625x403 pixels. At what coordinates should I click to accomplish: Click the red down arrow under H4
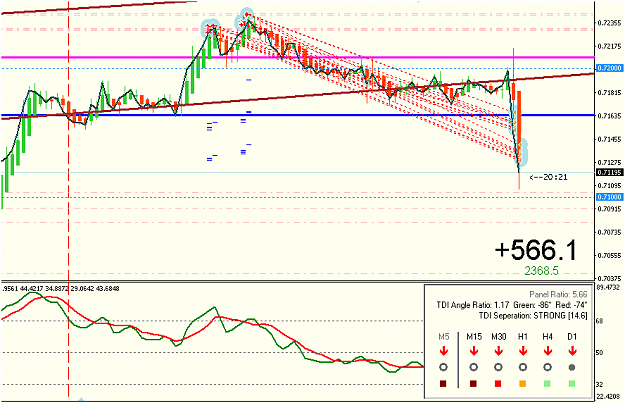pyautogui.click(x=548, y=351)
